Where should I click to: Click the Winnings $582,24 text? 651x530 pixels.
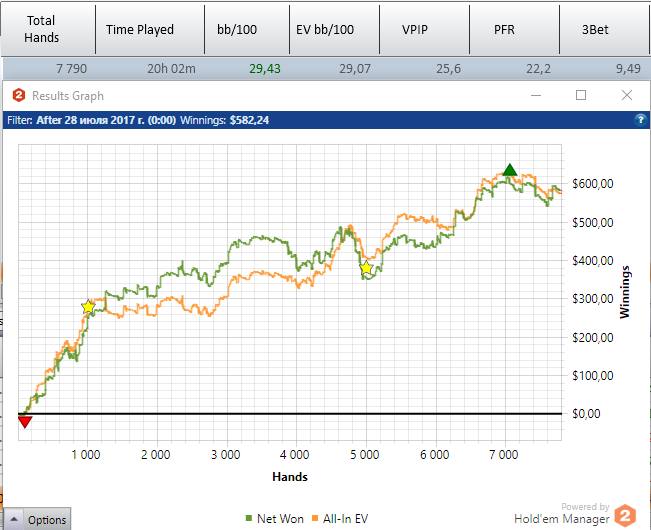(x=225, y=120)
